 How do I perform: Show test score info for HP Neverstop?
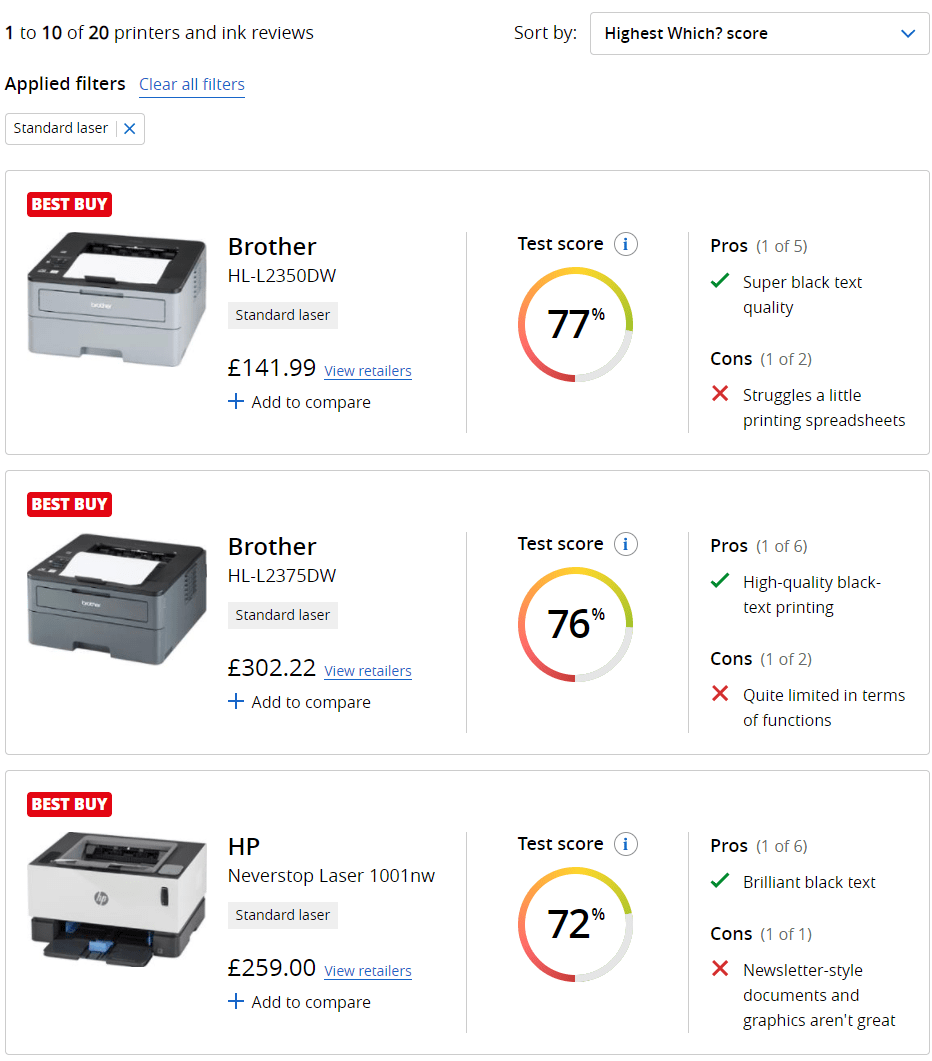click(626, 844)
